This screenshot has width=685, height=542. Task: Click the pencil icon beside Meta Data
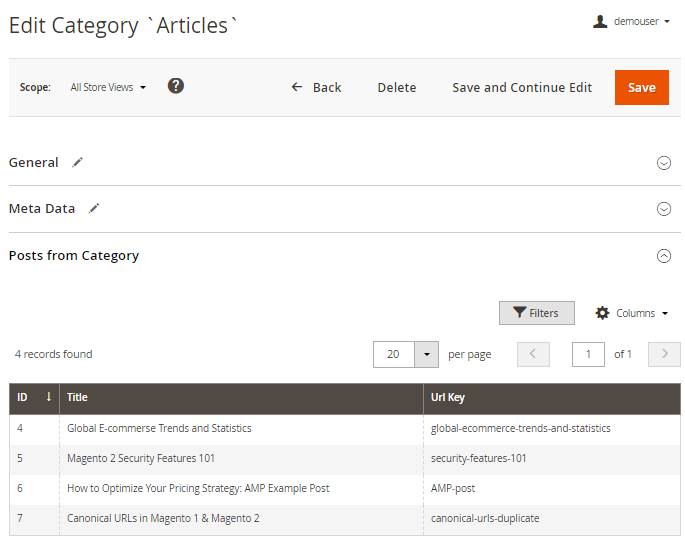[x=94, y=209]
